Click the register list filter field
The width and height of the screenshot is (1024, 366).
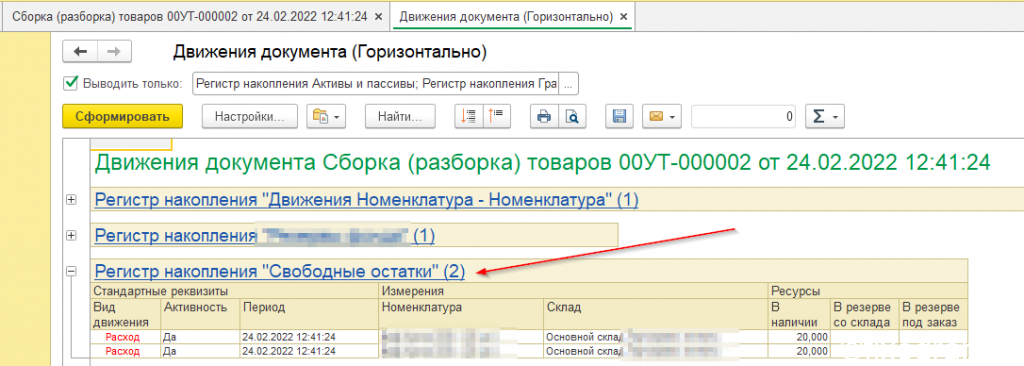click(376, 84)
